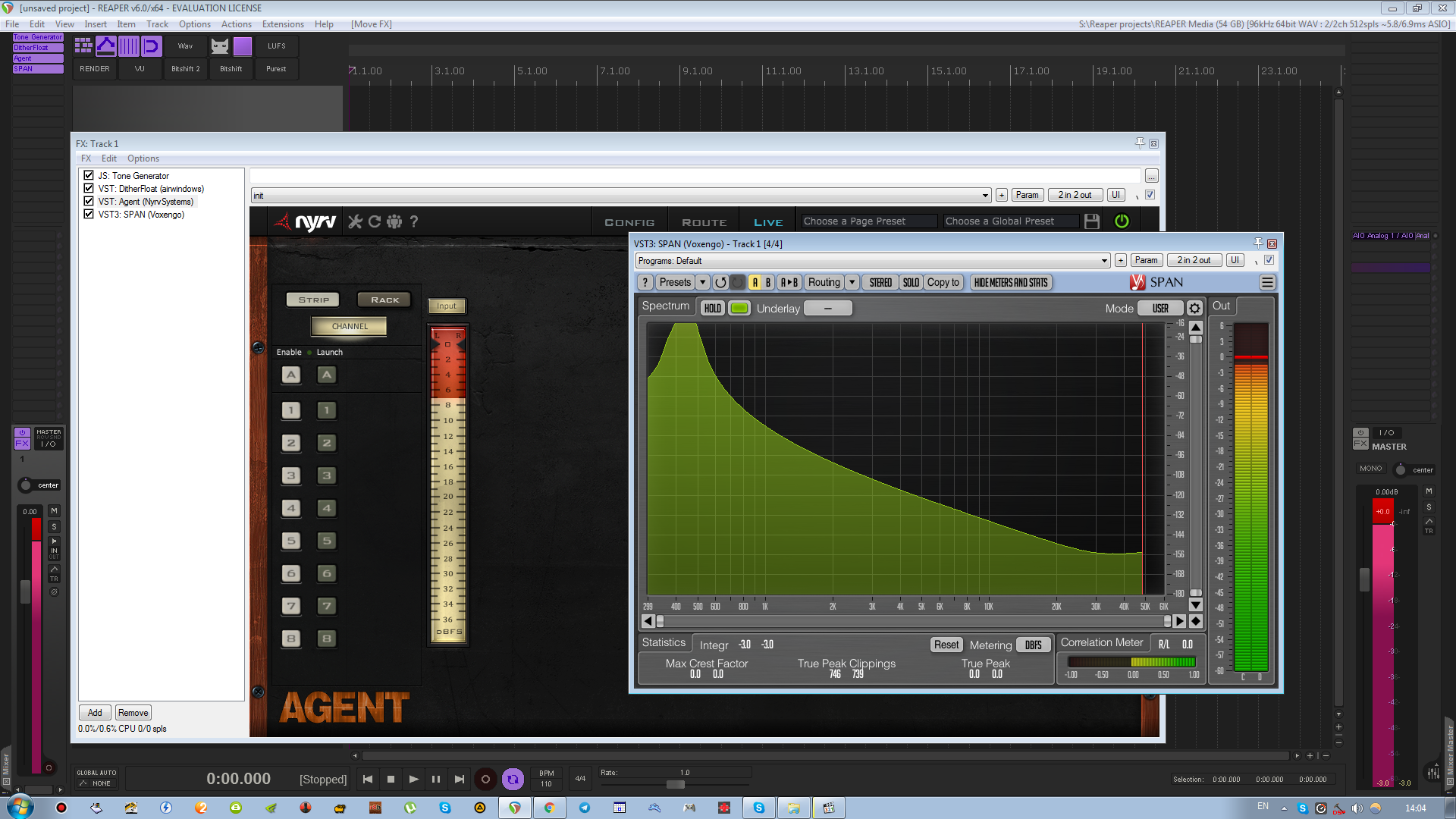Viewport: 1456px width, 819px height.
Task: Adjust the playback Rate slider
Action: point(675,784)
